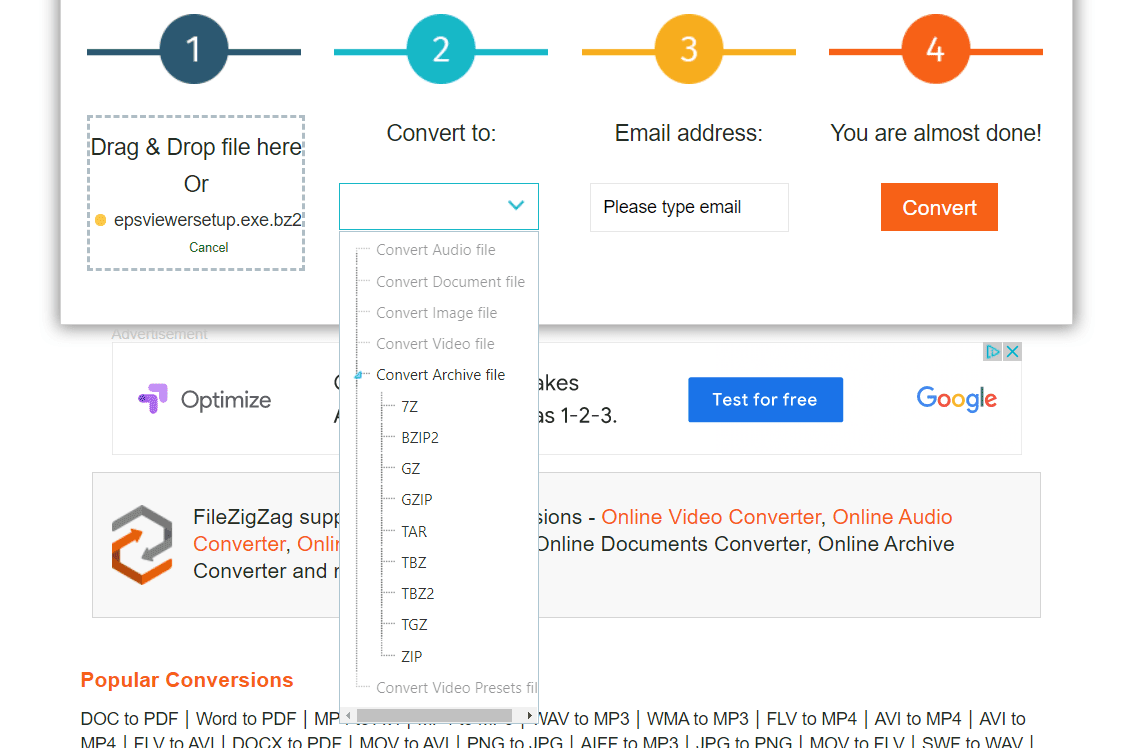This screenshot has width=1122, height=748.
Task: Open the Online Audio link
Action: pyautogui.click(x=892, y=517)
